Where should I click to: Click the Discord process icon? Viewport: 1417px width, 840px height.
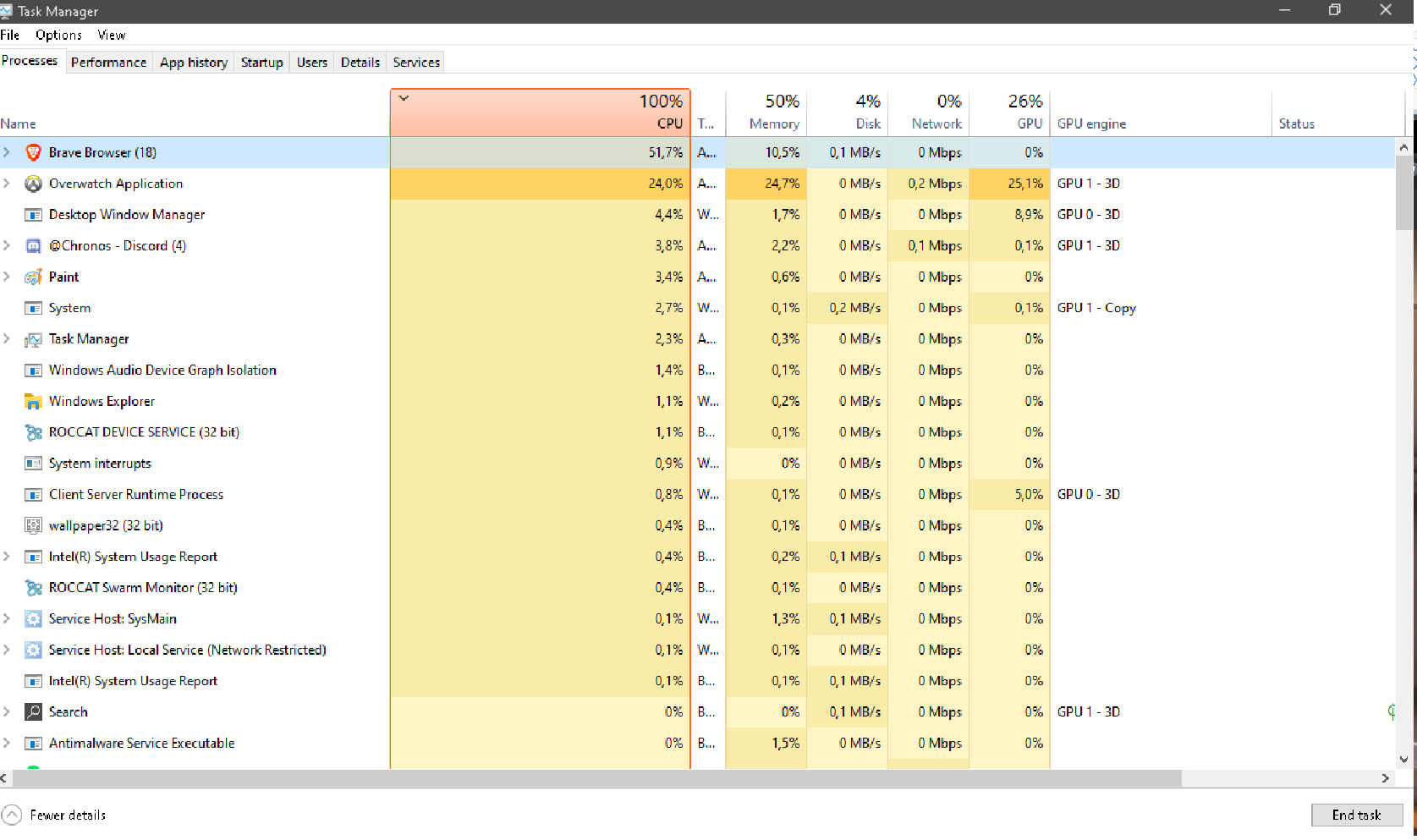(x=33, y=246)
